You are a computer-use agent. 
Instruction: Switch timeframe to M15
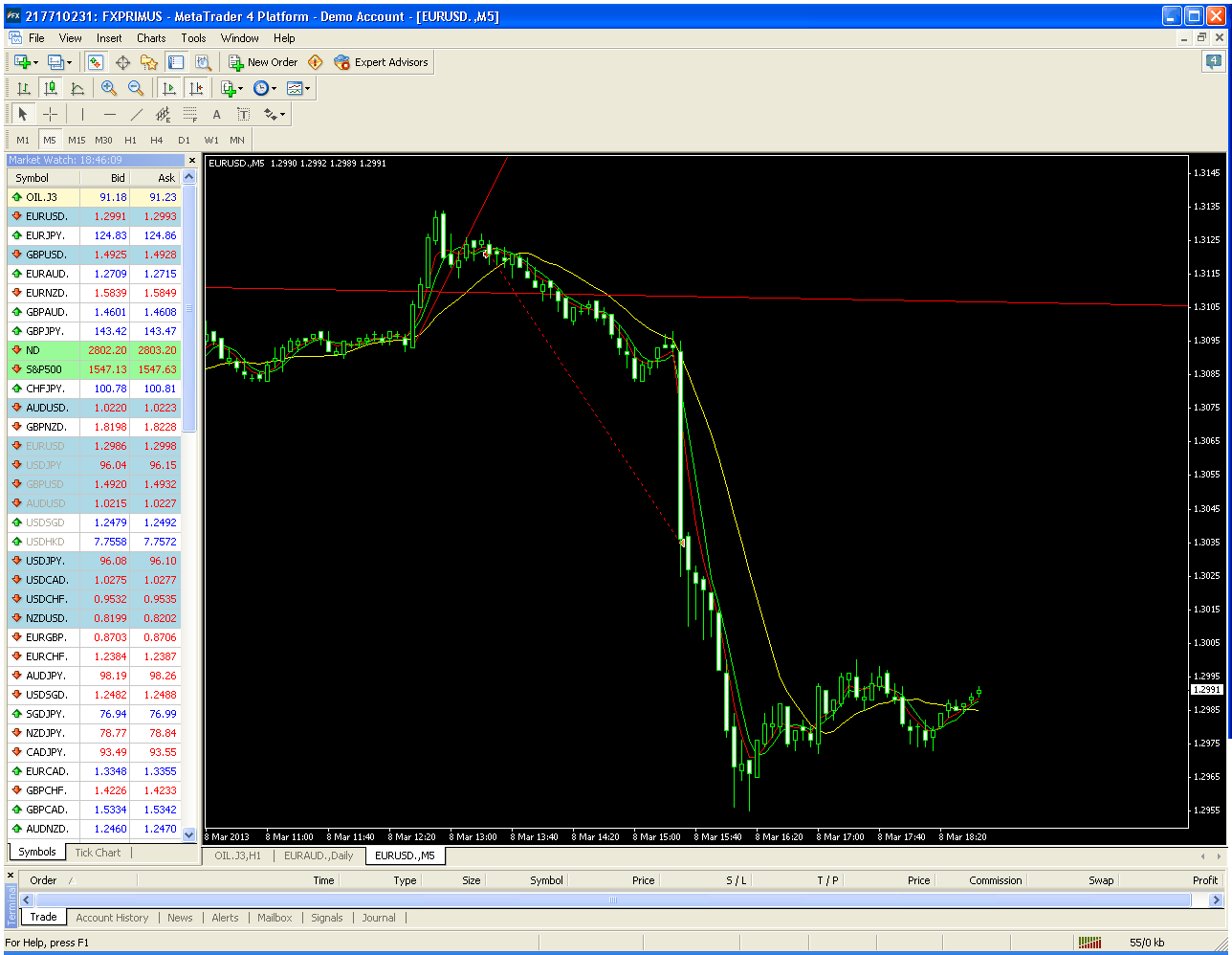point(77,140)
